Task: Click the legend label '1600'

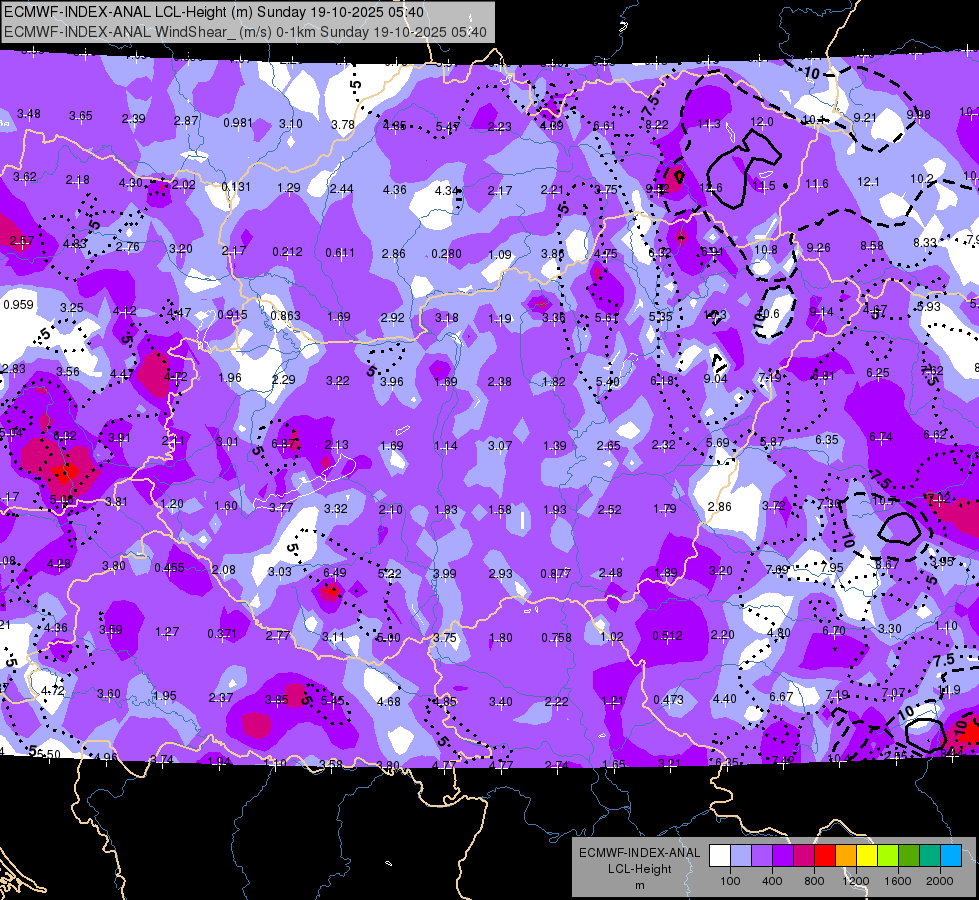Action: point(897,881)
